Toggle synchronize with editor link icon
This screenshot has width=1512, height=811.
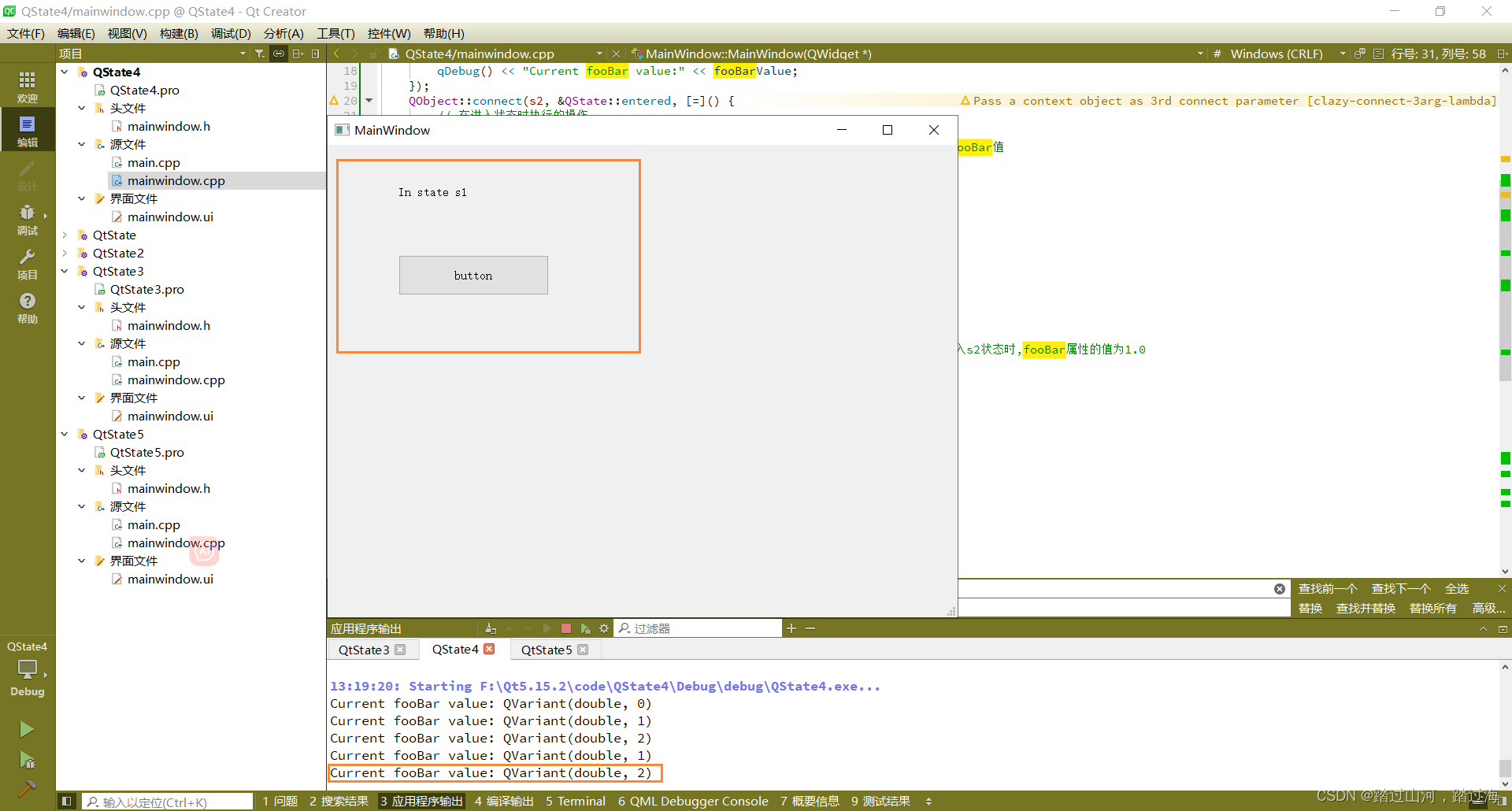pos(279,54)
